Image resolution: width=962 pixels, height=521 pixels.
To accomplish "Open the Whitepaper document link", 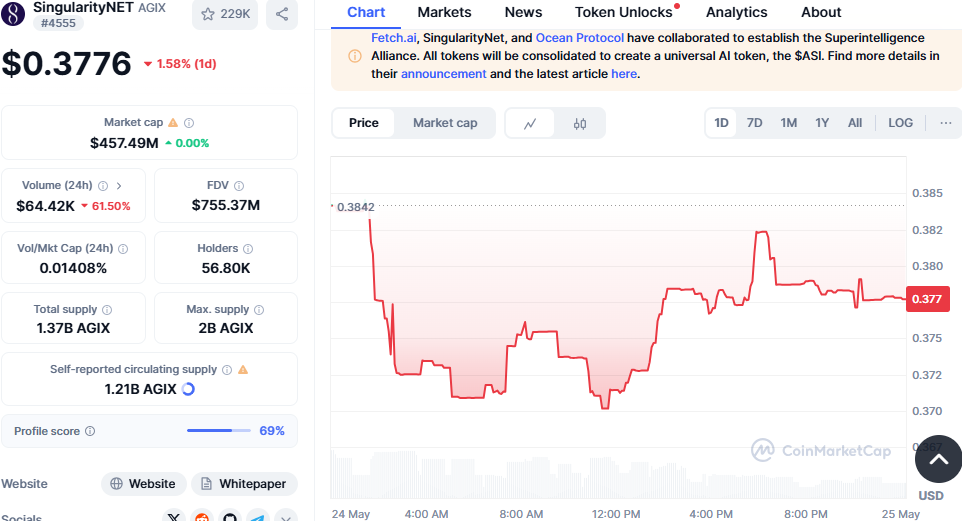I will pyautogui.click(x=244, y=484).
